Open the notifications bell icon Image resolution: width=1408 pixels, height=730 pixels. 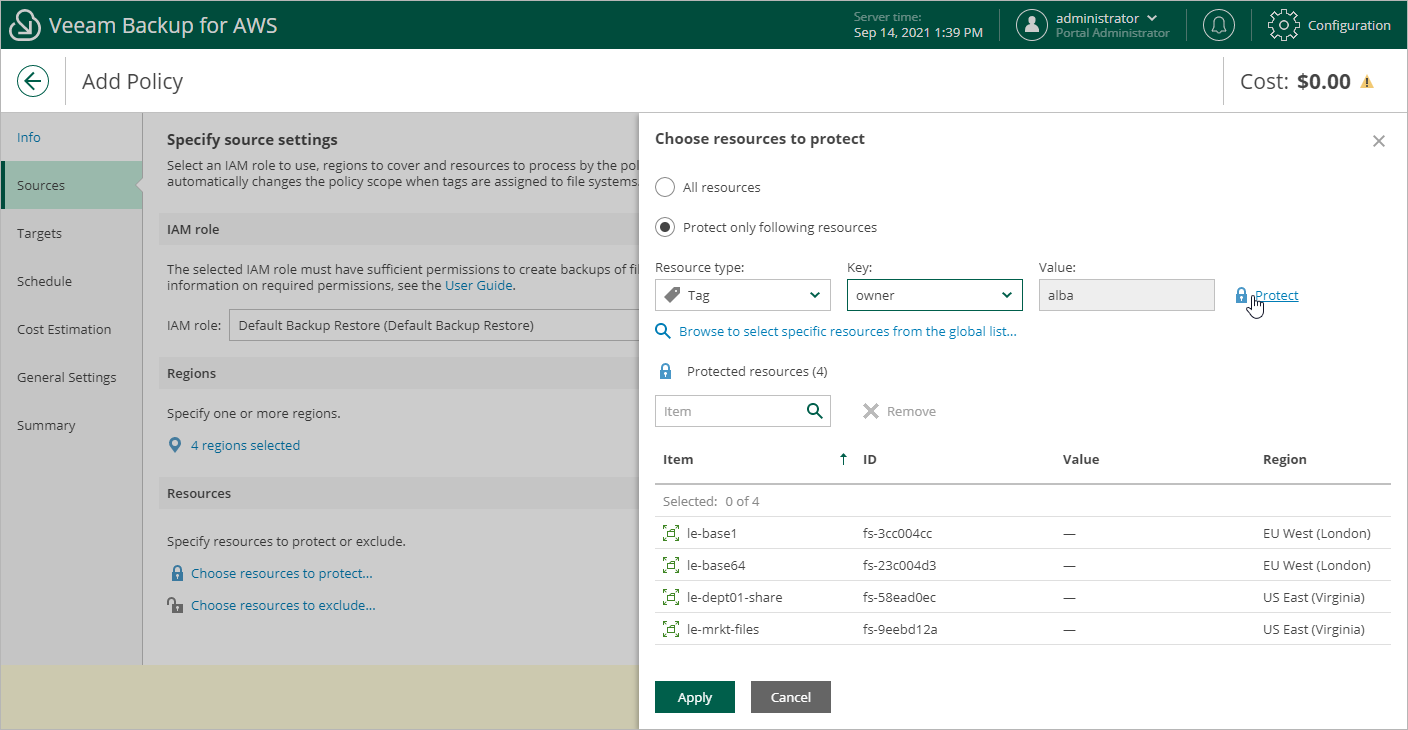[1218, 25]
